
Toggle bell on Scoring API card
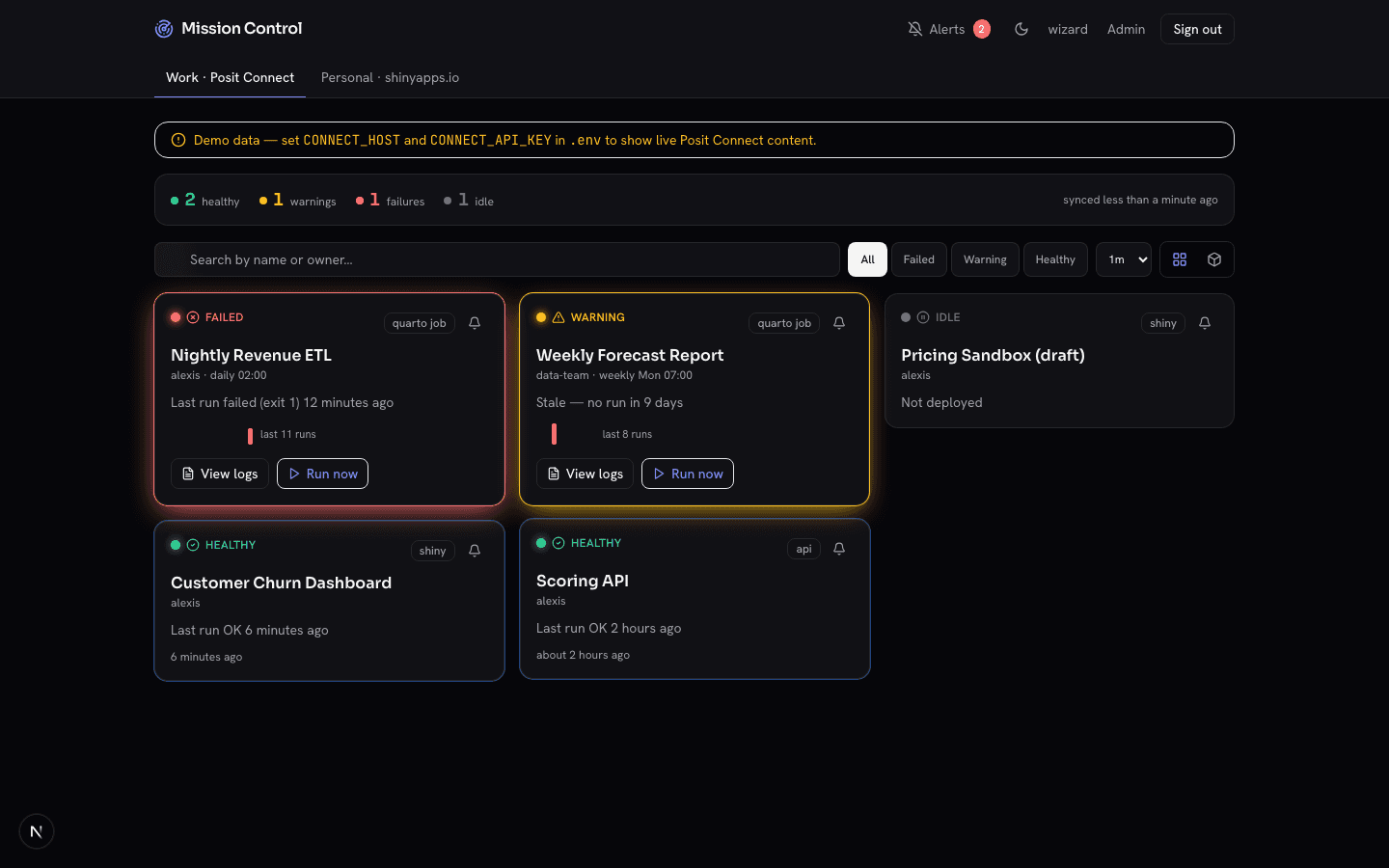(x=839, y=549)
